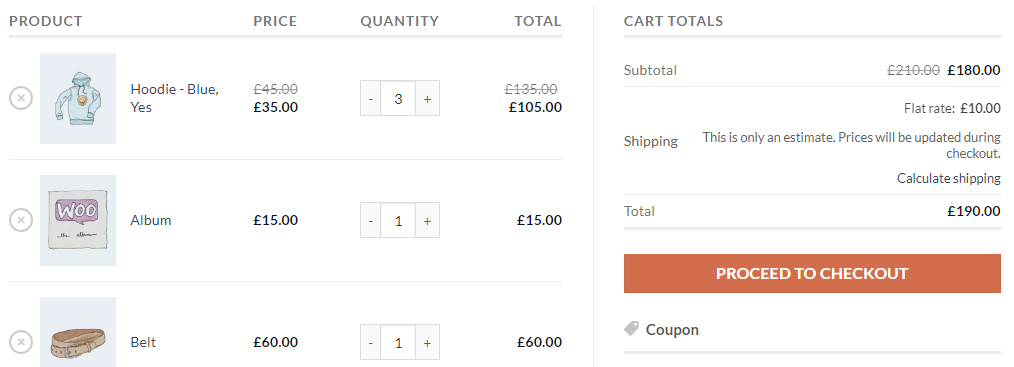Screen dimensions: 1014x367
Task: View the Belt product image
Action: [78, 332]
